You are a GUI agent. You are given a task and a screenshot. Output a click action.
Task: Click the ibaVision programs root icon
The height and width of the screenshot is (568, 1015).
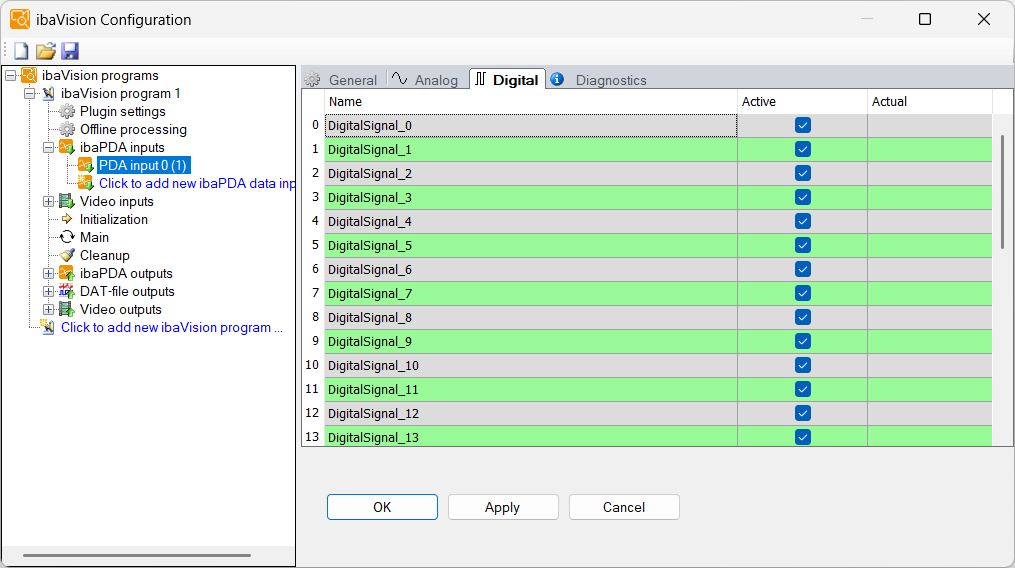(x=29, y=75)
